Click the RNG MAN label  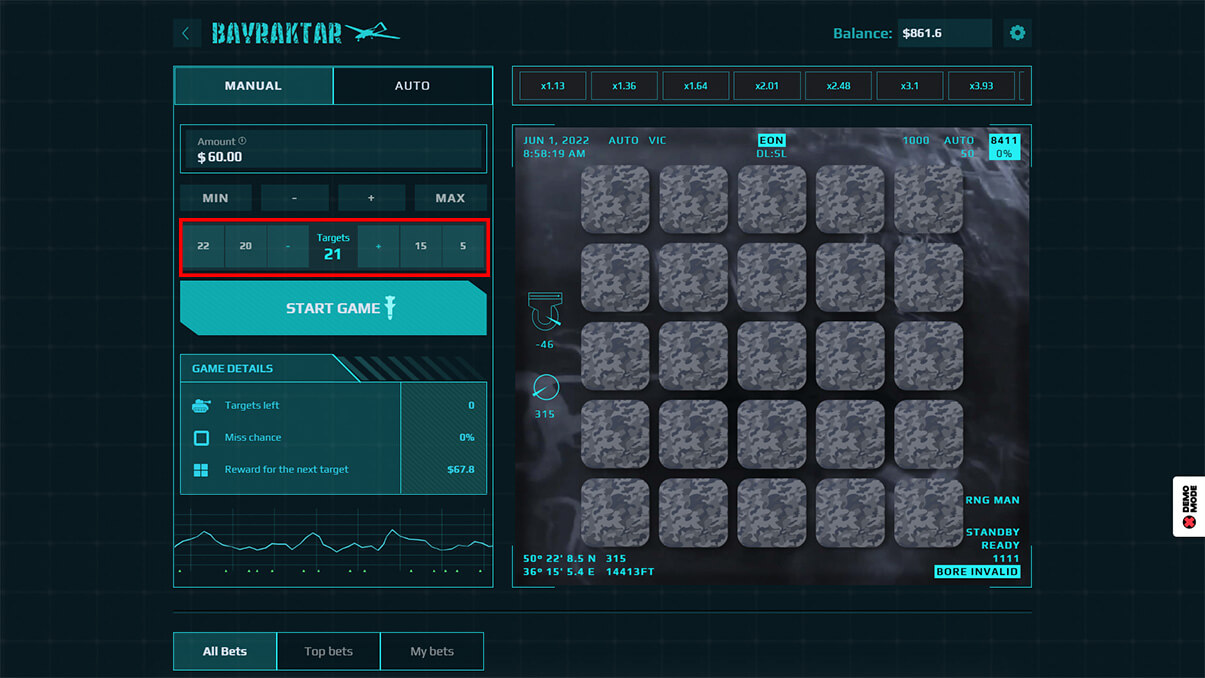(x=993, y=500)
